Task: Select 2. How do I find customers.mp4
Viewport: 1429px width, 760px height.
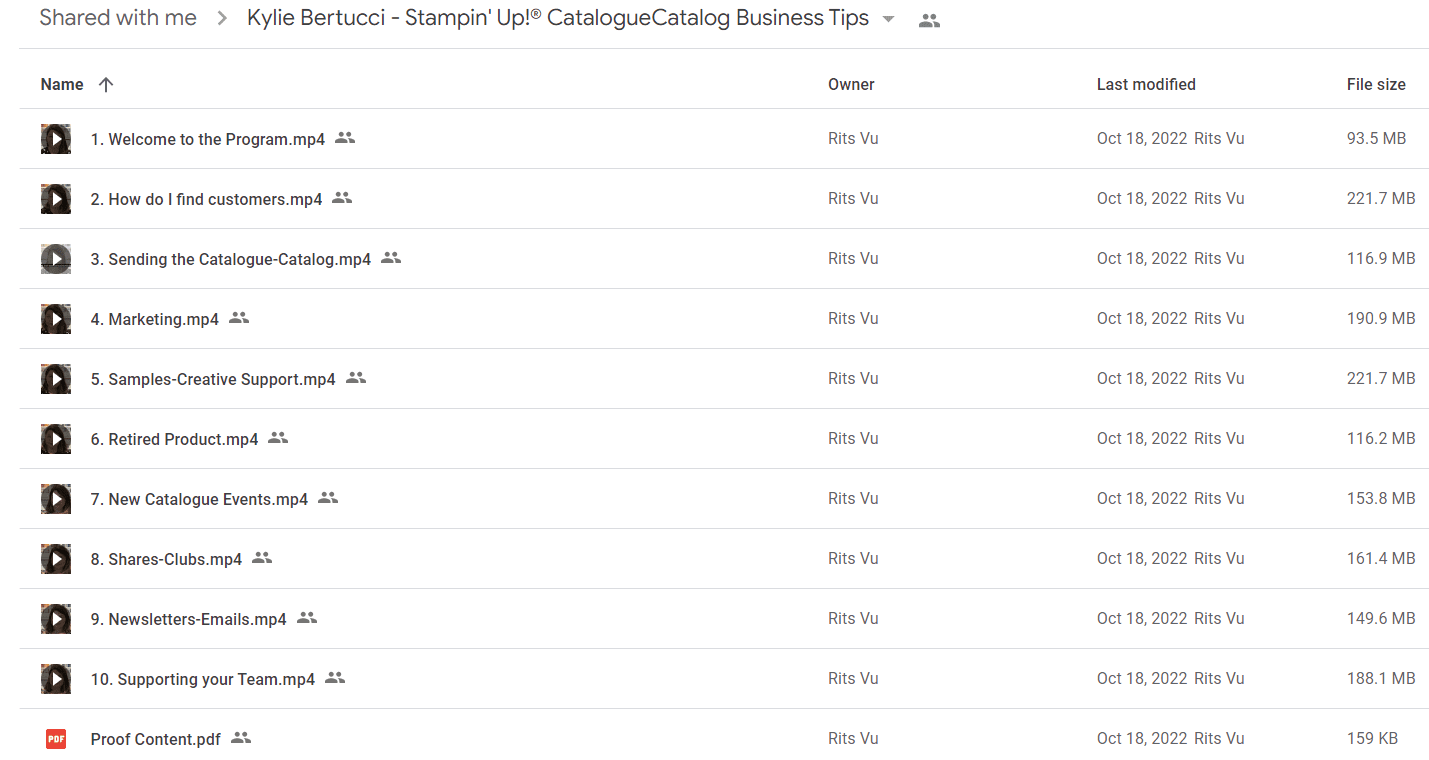Action: point(724,199)
